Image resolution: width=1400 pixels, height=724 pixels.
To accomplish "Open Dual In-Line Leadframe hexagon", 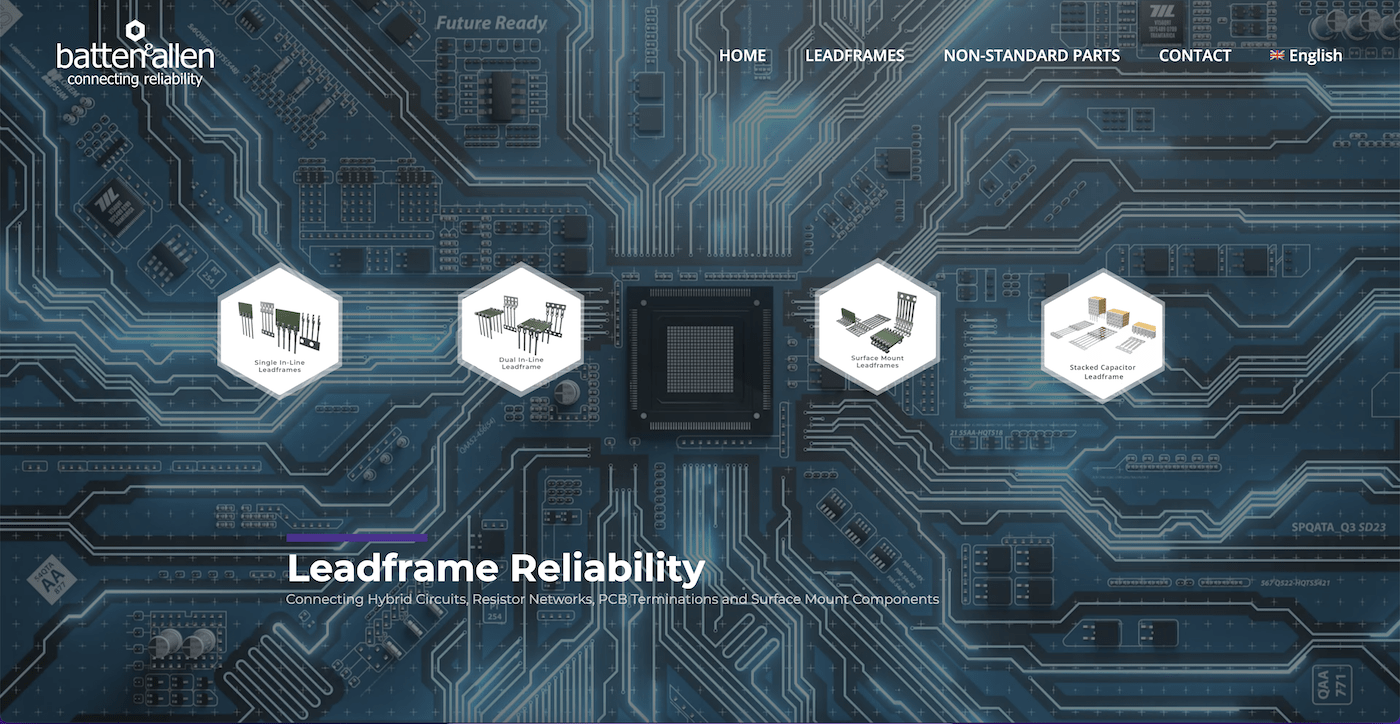I will pyautogui.click(x=520, y=330).
